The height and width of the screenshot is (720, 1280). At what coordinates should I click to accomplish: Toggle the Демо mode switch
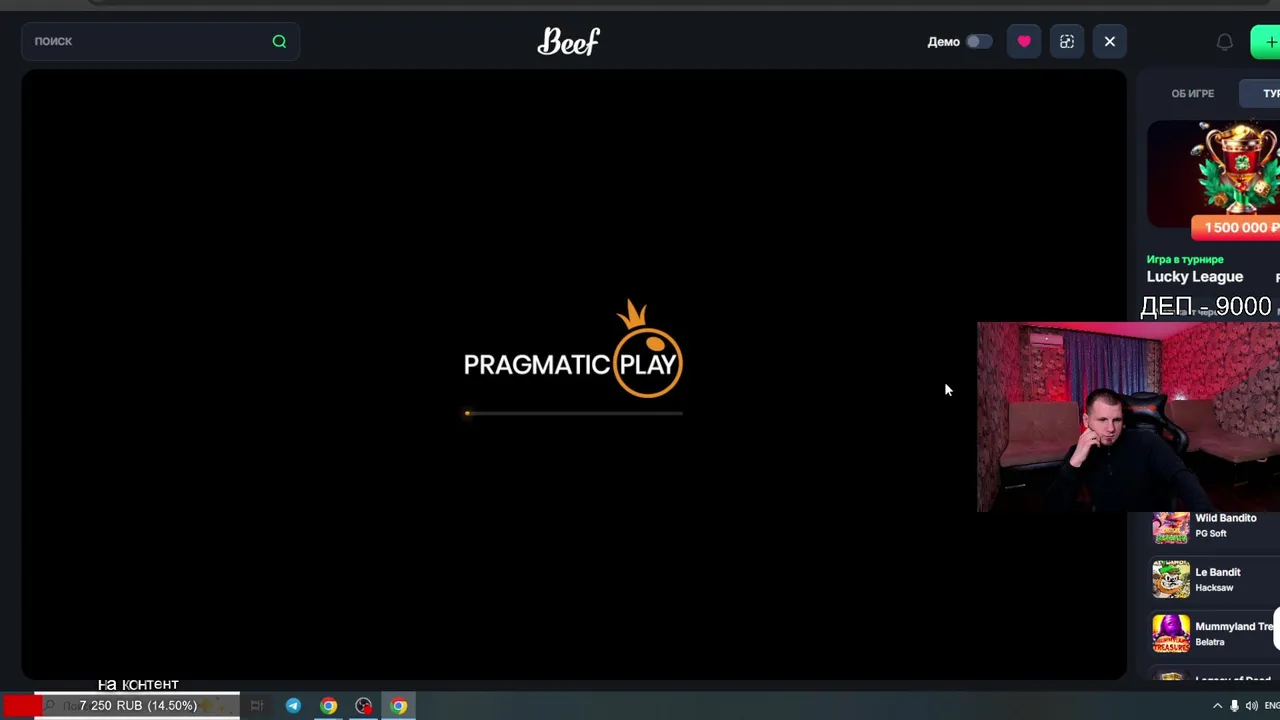pyautogui.click(x=978, y=41)
